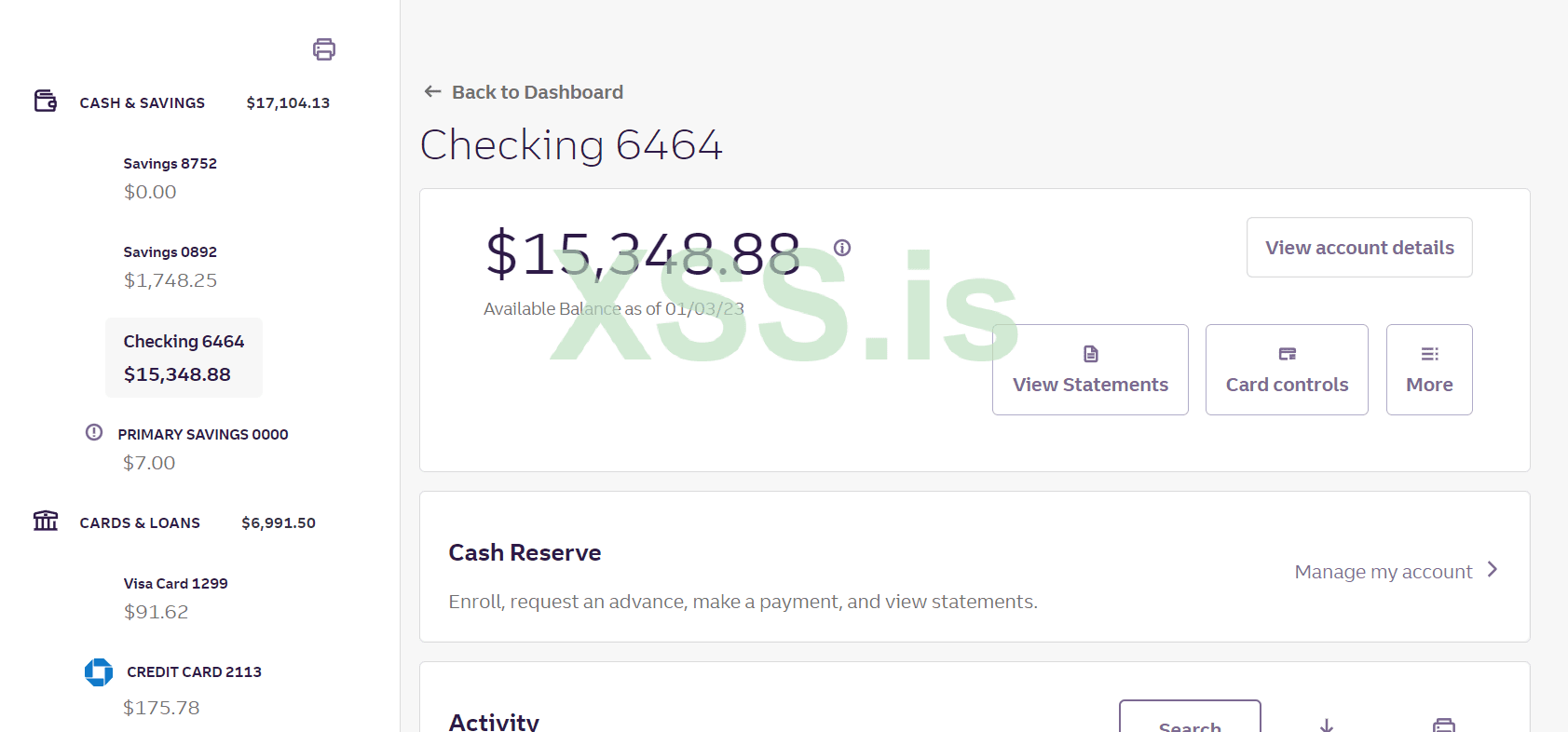Click the print icon in Activity section
Viewport: 1568px width, 732px height.
(1444, 725)
